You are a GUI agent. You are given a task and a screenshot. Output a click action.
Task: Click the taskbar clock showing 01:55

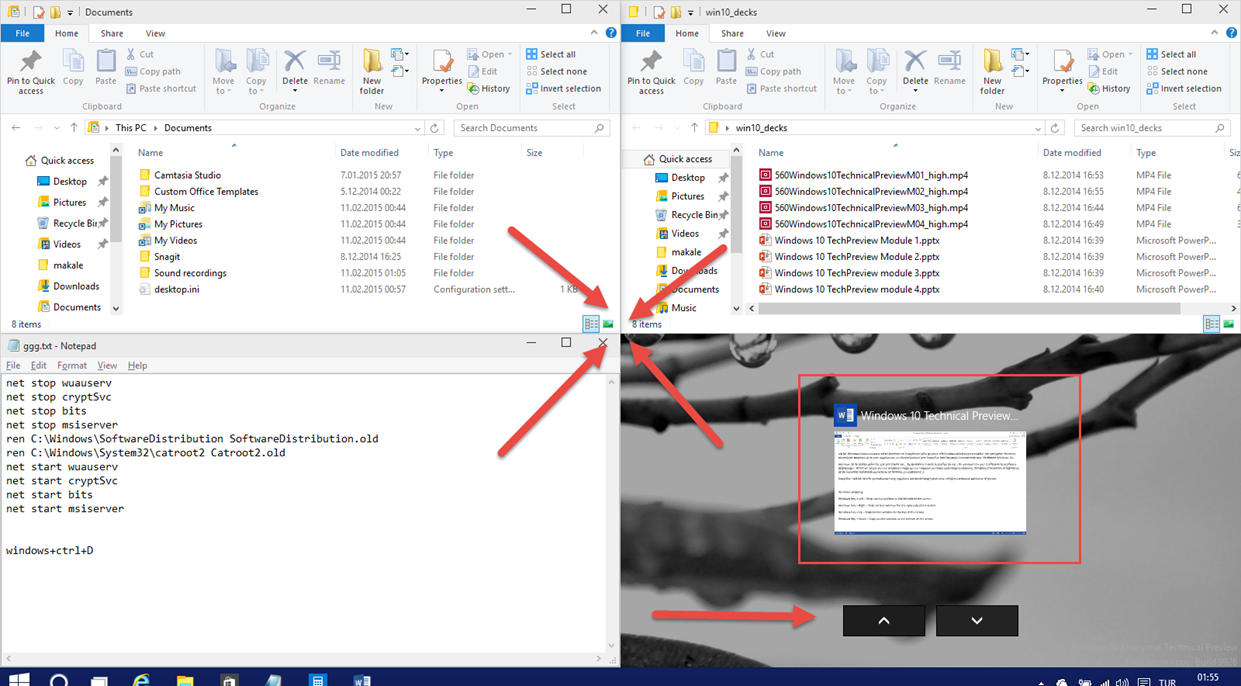coord(1208,678)
